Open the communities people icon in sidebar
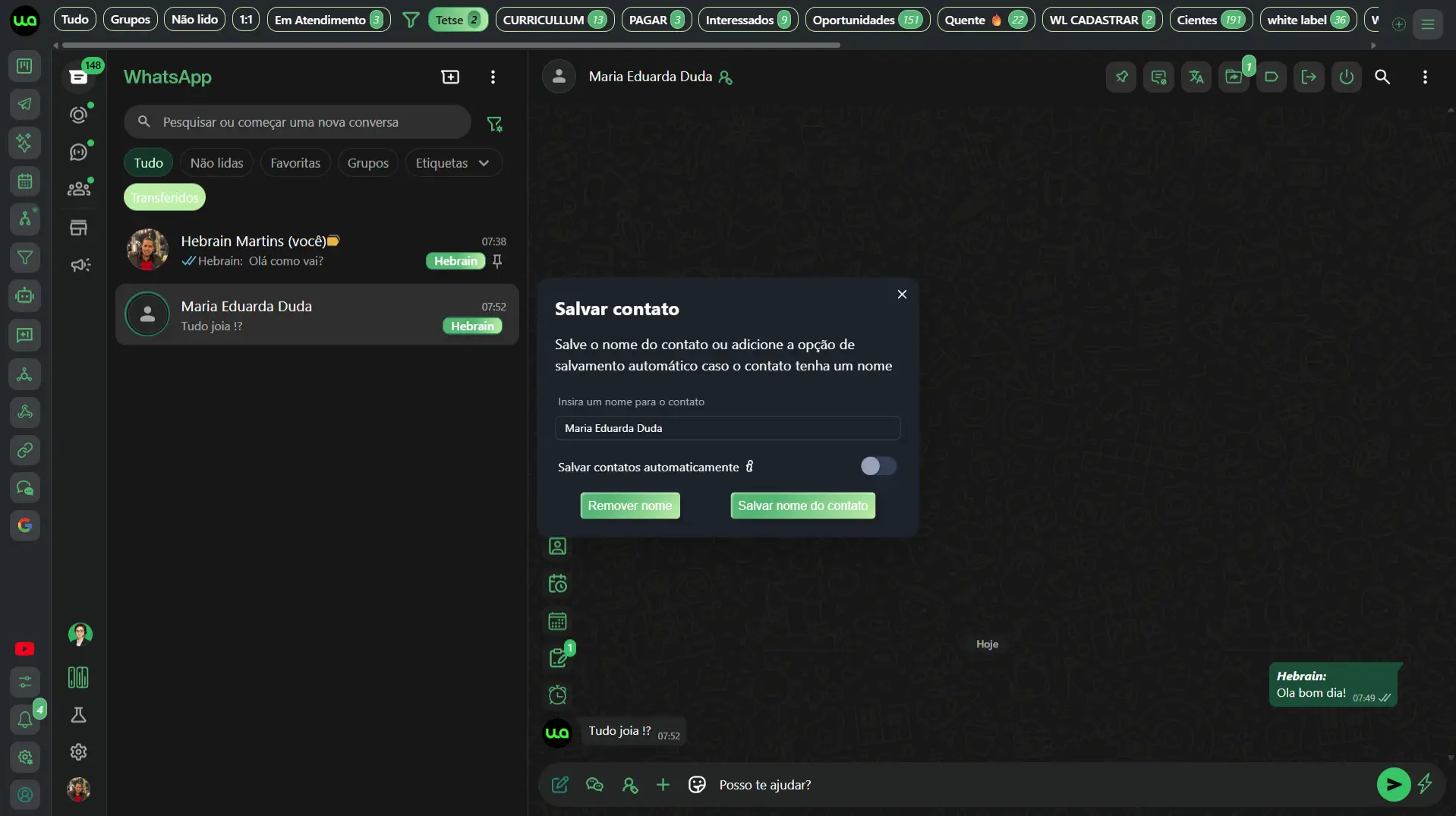 click(78, 189)
